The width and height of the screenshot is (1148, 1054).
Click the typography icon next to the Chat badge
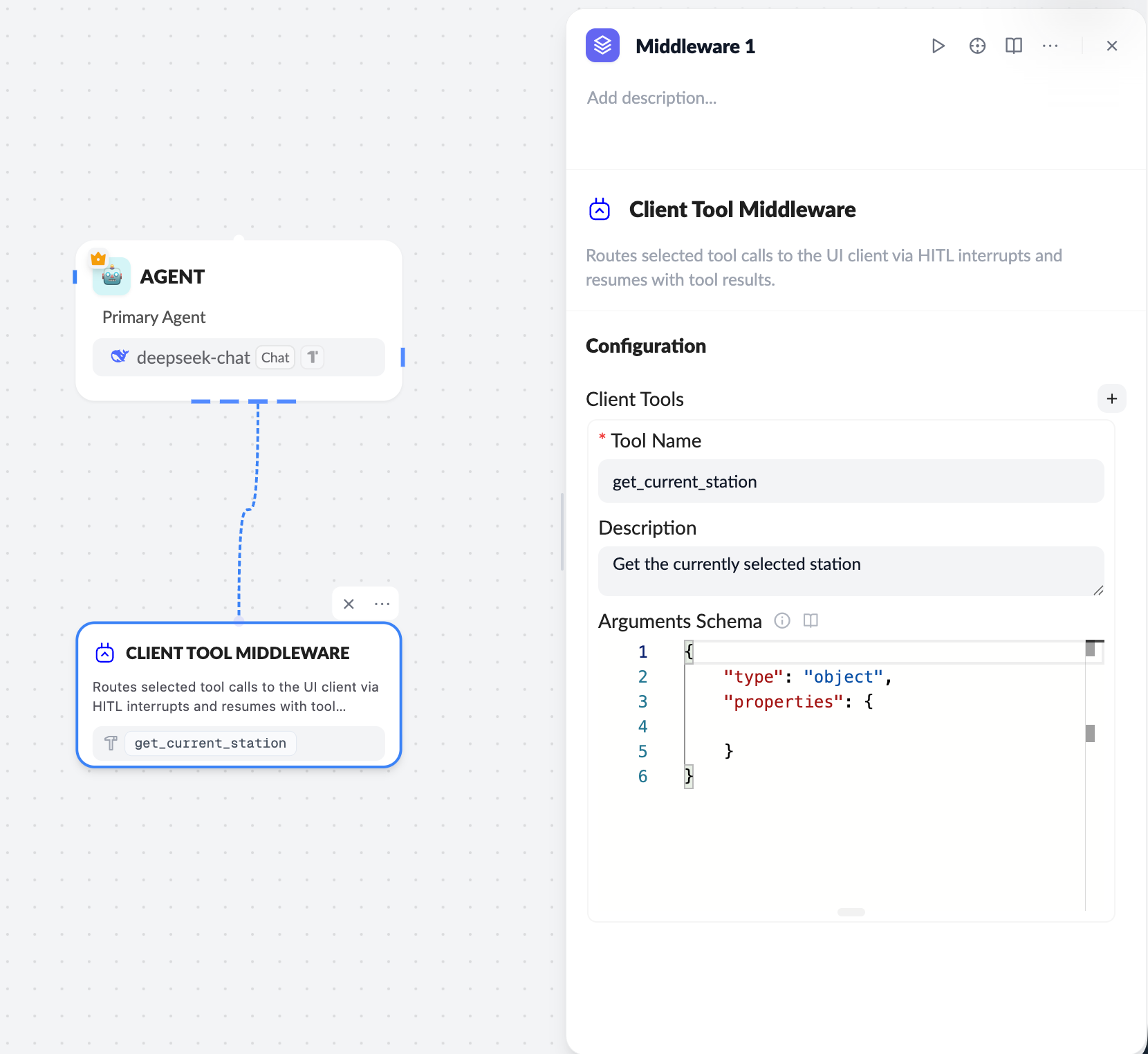tap(312, 357)
